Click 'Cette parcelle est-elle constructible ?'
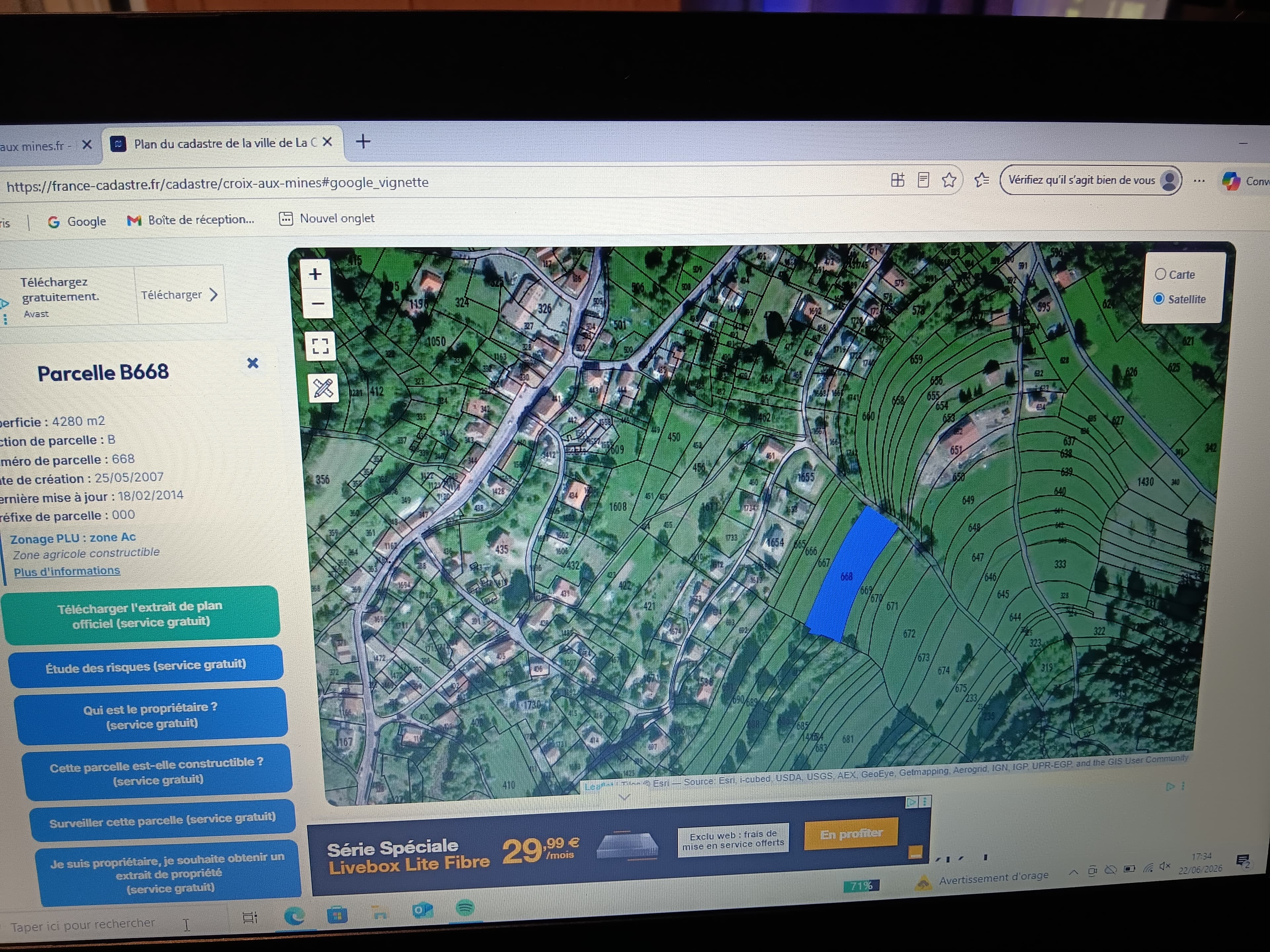The height and width of the screenshot is (952, 1270). [157, 771]
